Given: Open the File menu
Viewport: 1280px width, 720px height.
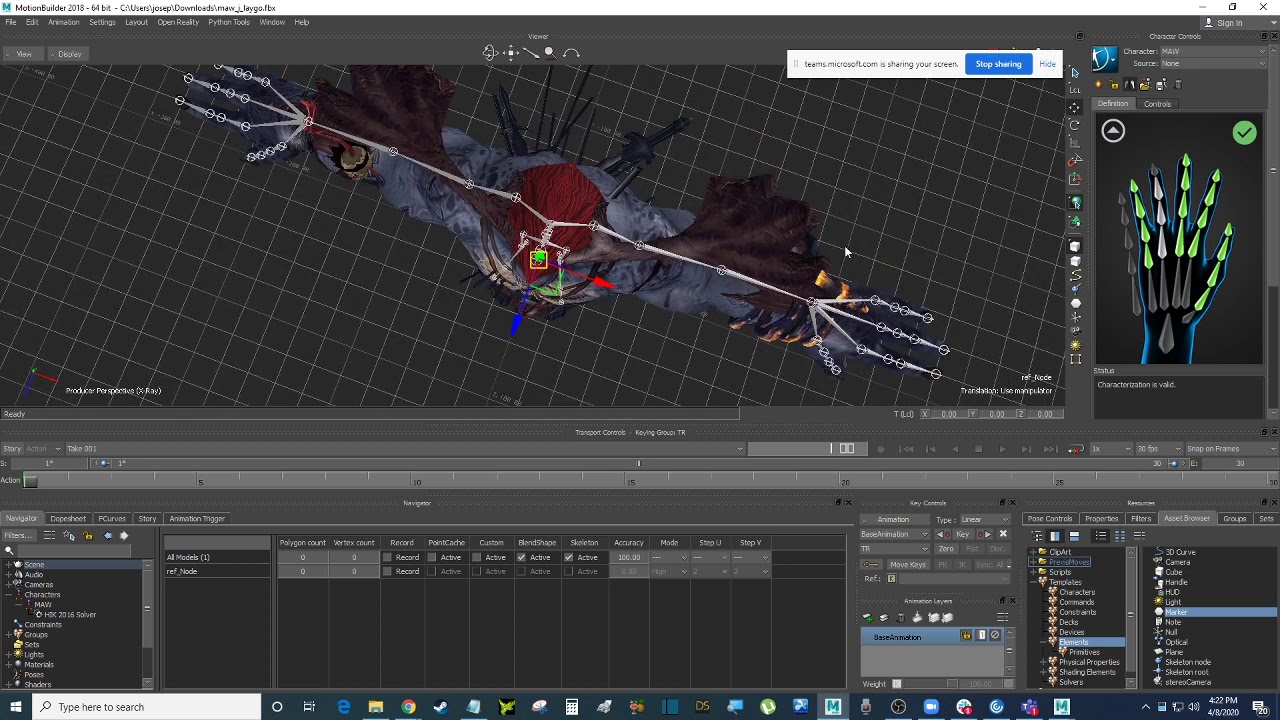Looking at the screenshot, I should tap(10, 22).
